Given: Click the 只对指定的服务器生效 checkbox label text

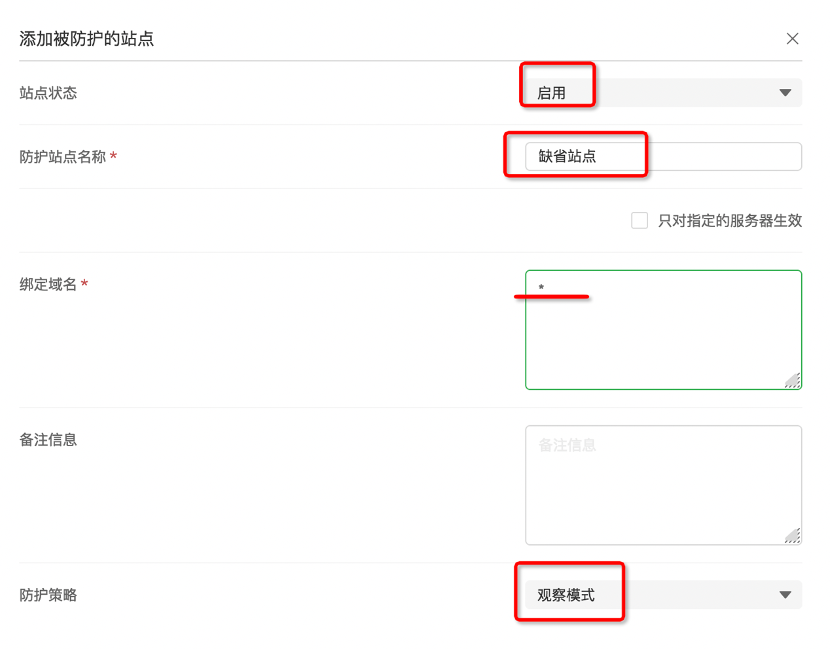Looking at the screenshot, I should click(730, 221).
